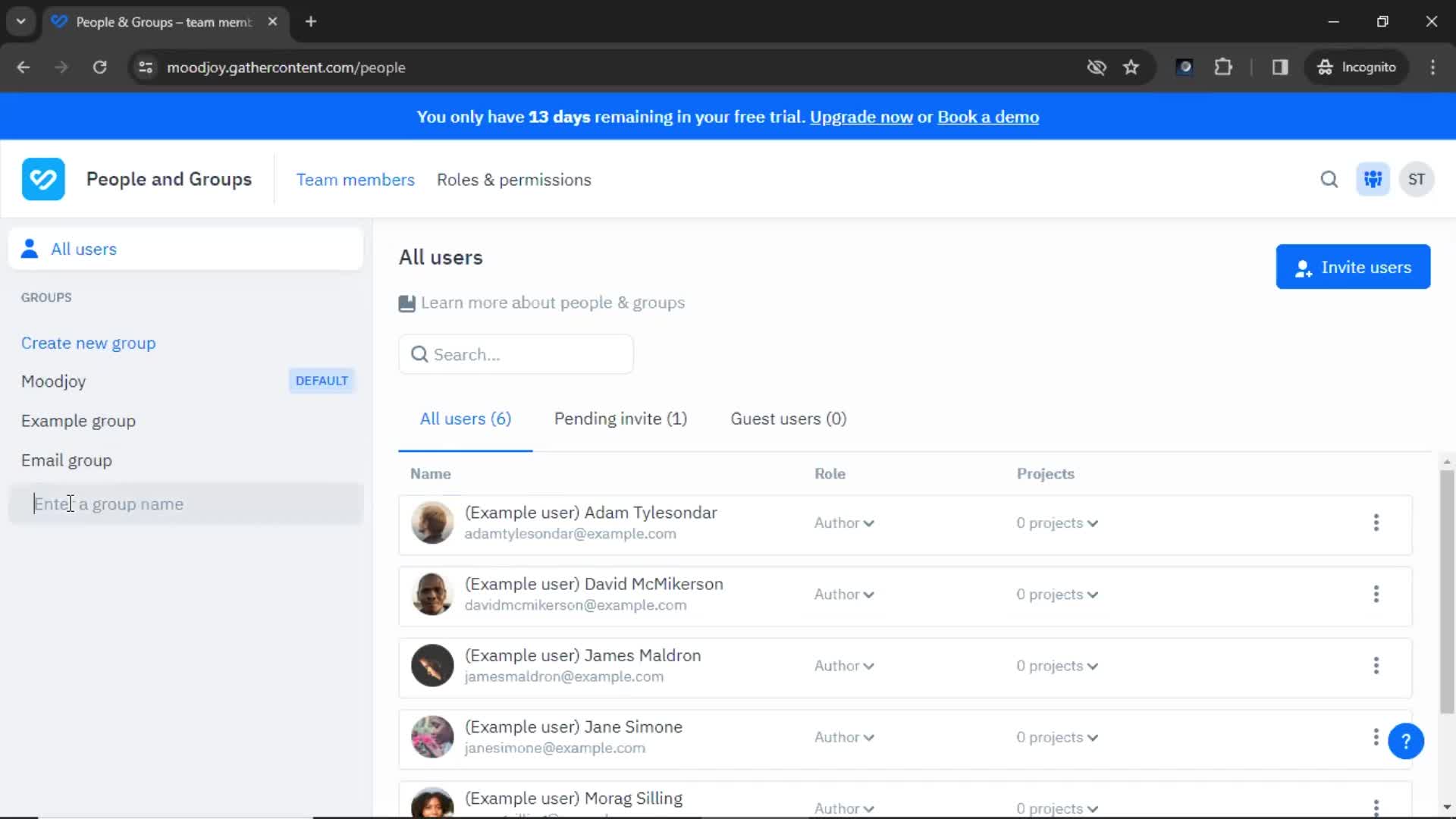Click the Upgrade now link
The width and height of the screenshot is (1456, 819).
click(861, 117)
